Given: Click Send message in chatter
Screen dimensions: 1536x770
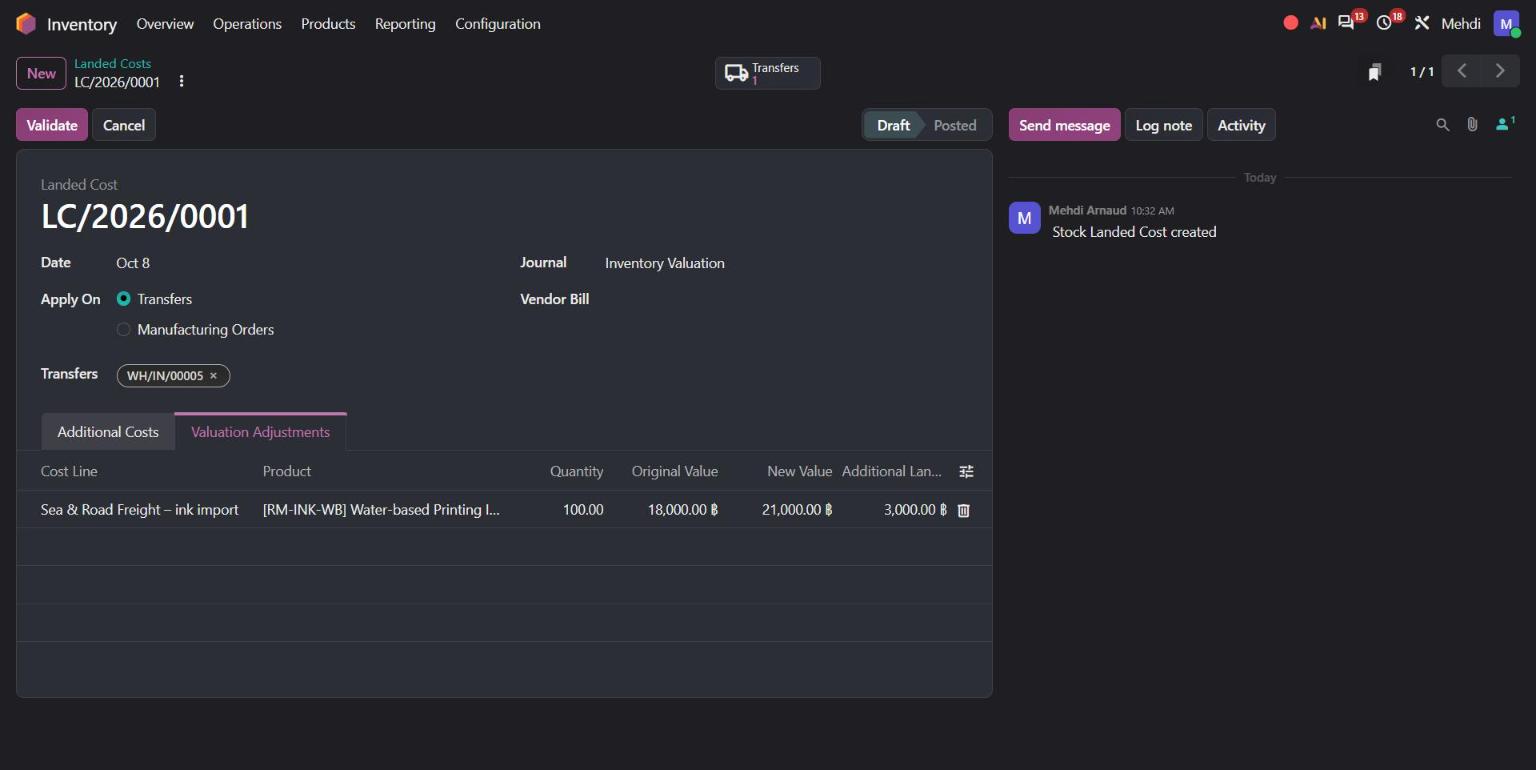Looking at the screenshot, I should point(1064,125).
